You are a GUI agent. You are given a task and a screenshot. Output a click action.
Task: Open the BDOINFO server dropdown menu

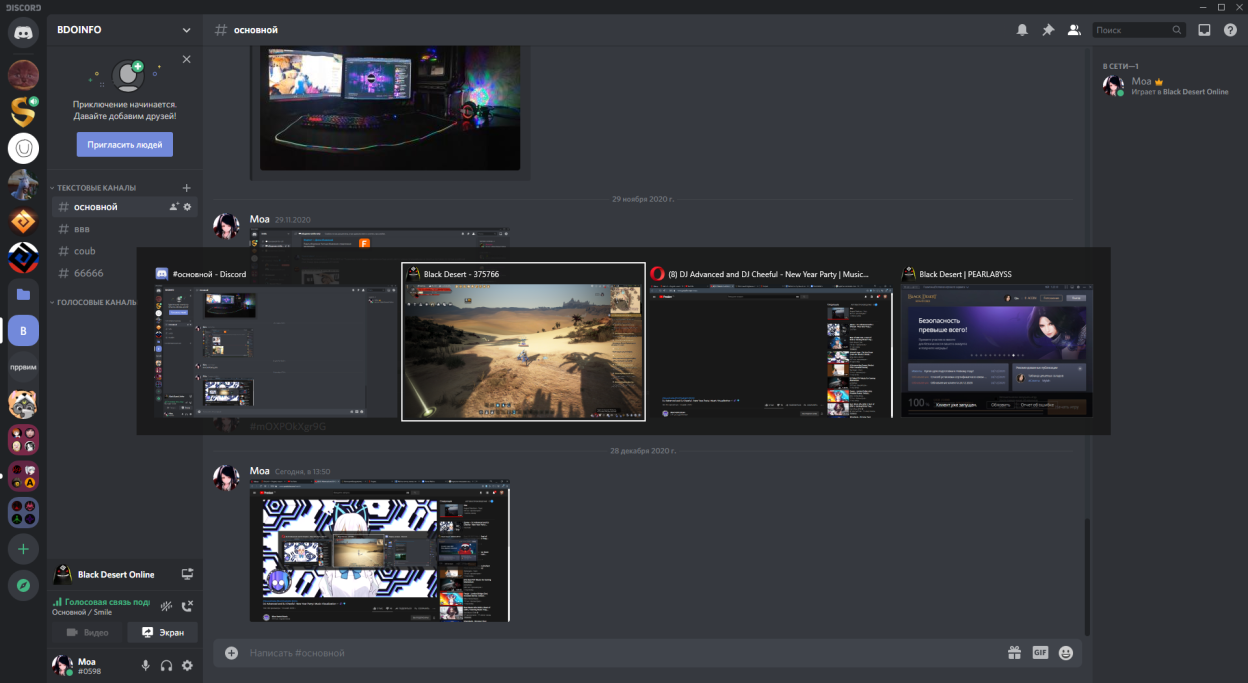pyautogui.click(x=125, y=30)
